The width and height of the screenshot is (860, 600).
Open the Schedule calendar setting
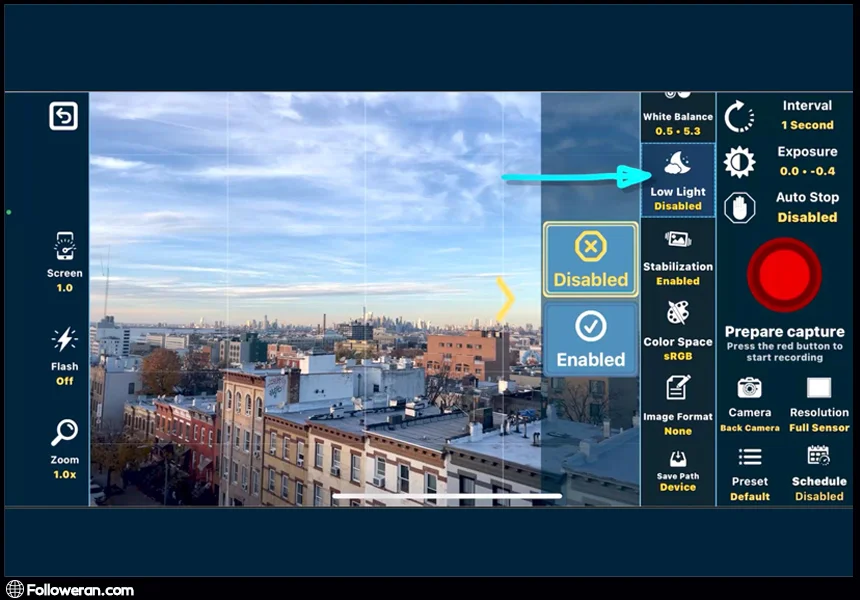tap(819, 457)
